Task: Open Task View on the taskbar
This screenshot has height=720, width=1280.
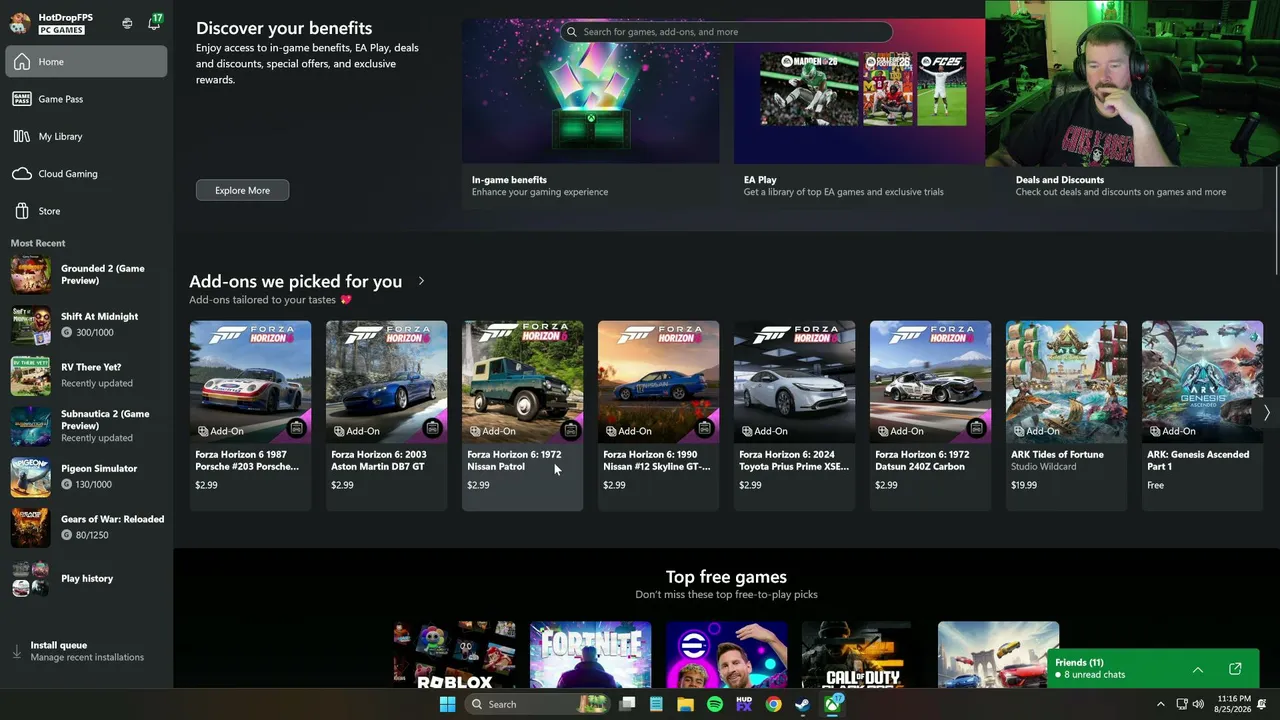Action: [x=627, y=704]
